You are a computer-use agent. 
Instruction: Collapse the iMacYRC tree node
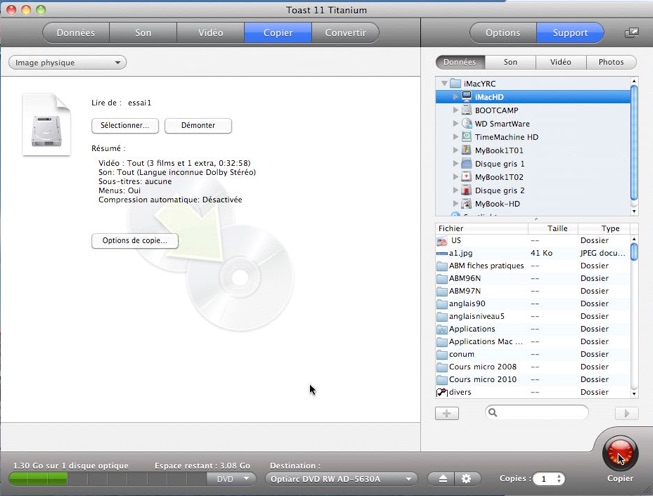(x=444, y=83)
